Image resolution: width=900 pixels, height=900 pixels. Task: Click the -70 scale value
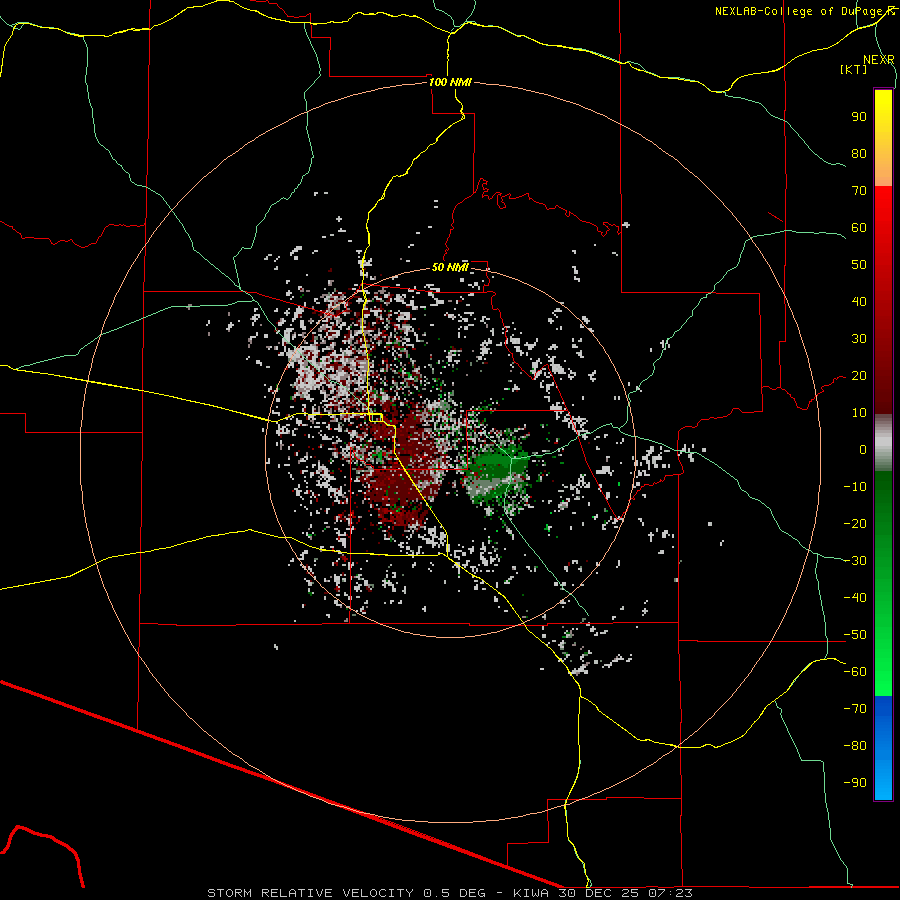click(x=855, y=709)
